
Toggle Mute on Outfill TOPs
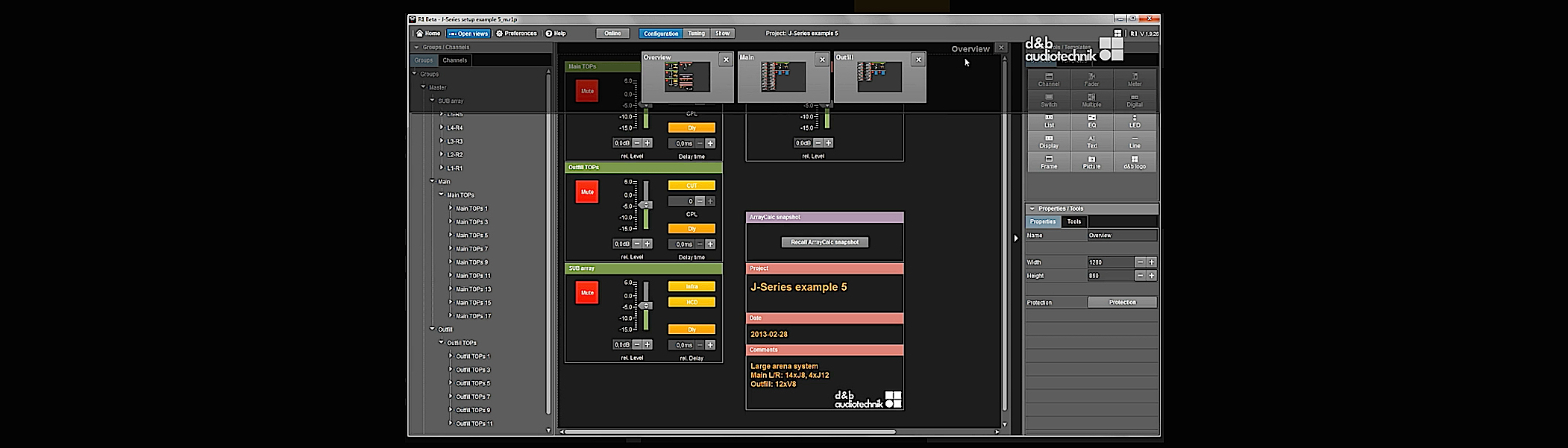587,192
